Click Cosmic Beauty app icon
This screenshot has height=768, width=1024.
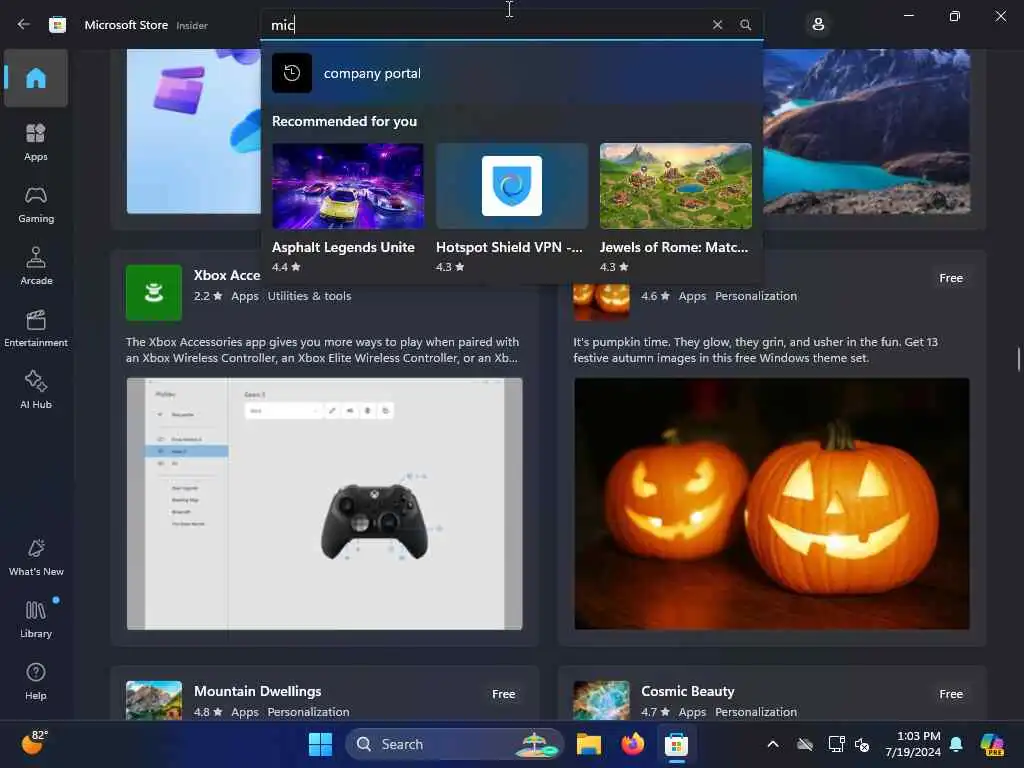tap(601, 699)
